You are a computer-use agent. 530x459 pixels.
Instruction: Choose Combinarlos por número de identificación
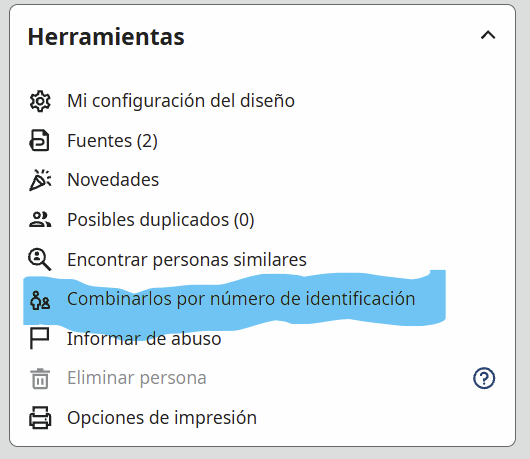[241, 299]
